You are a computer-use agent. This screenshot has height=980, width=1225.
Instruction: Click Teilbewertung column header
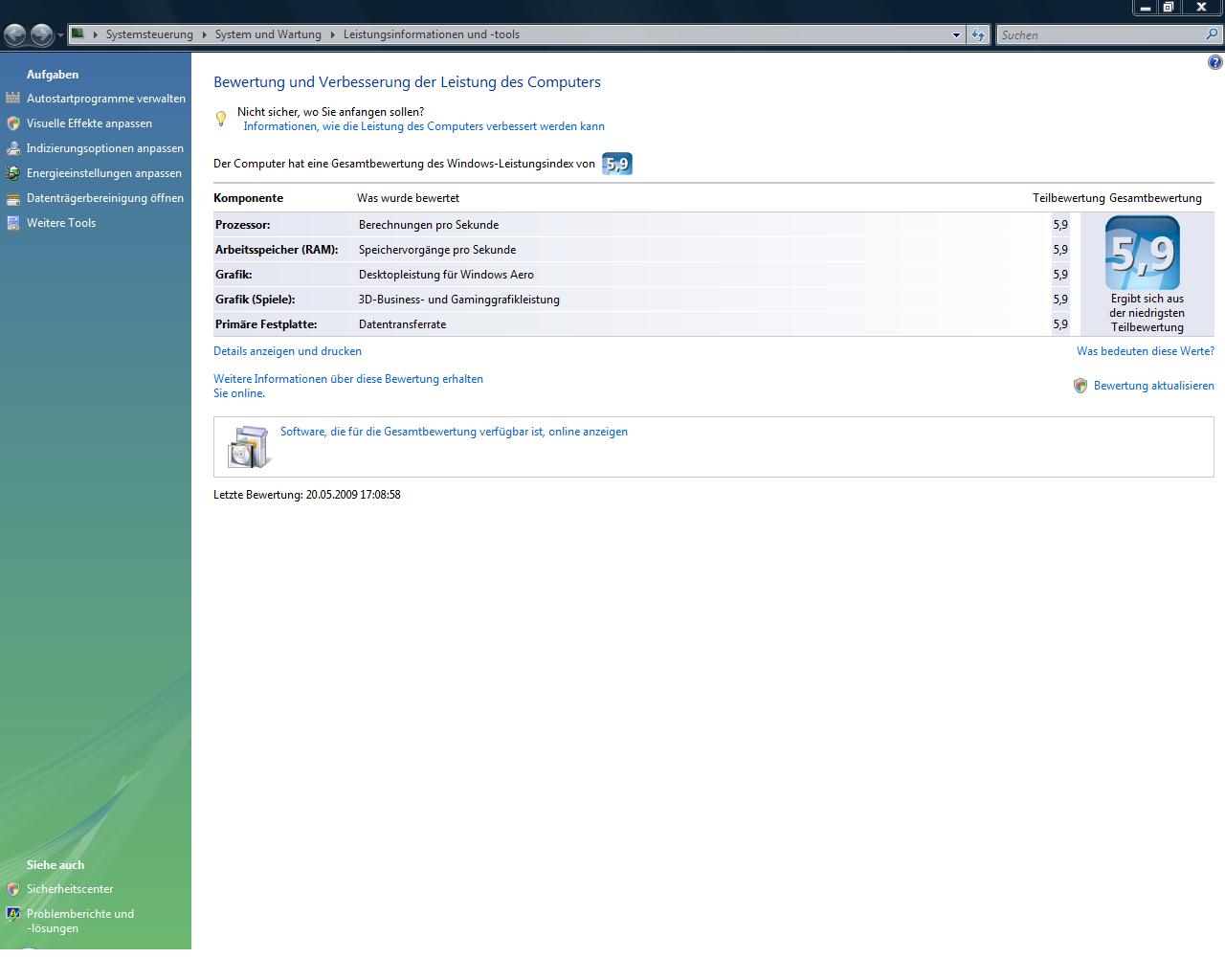pyautogui.click(x=1068, y=198)
